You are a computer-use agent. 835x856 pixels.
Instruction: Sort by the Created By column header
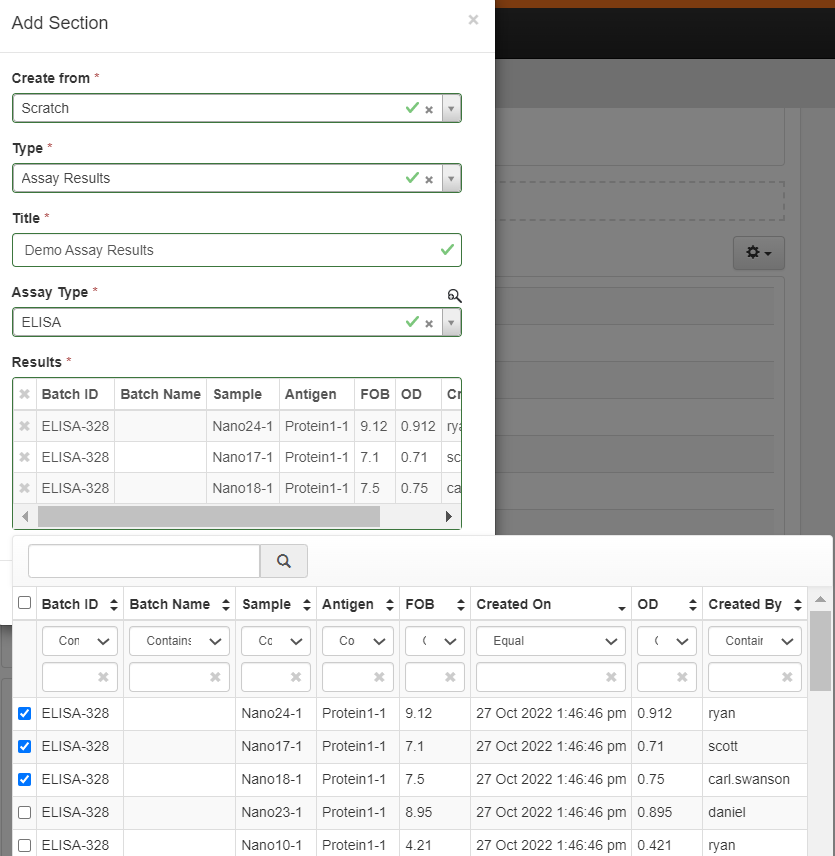point(755,604)
